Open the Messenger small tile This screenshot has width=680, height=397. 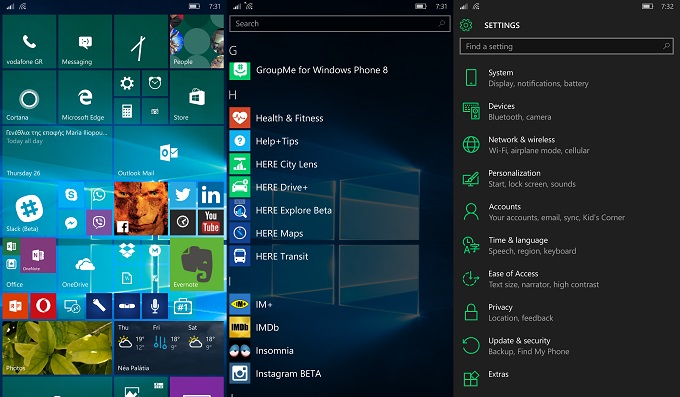coord(71,223)
